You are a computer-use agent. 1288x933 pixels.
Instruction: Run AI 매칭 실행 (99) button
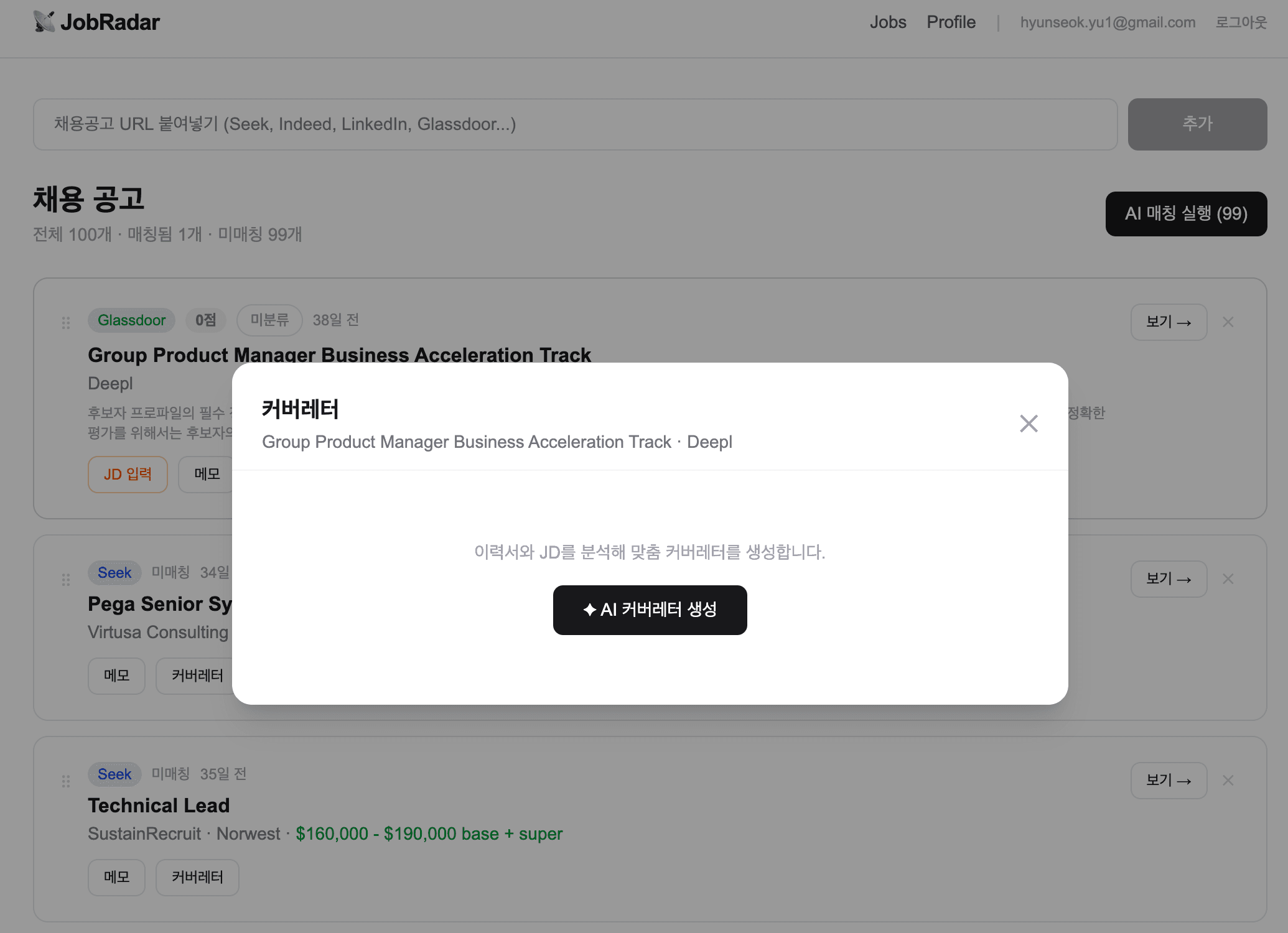[x=1186, y=213]
